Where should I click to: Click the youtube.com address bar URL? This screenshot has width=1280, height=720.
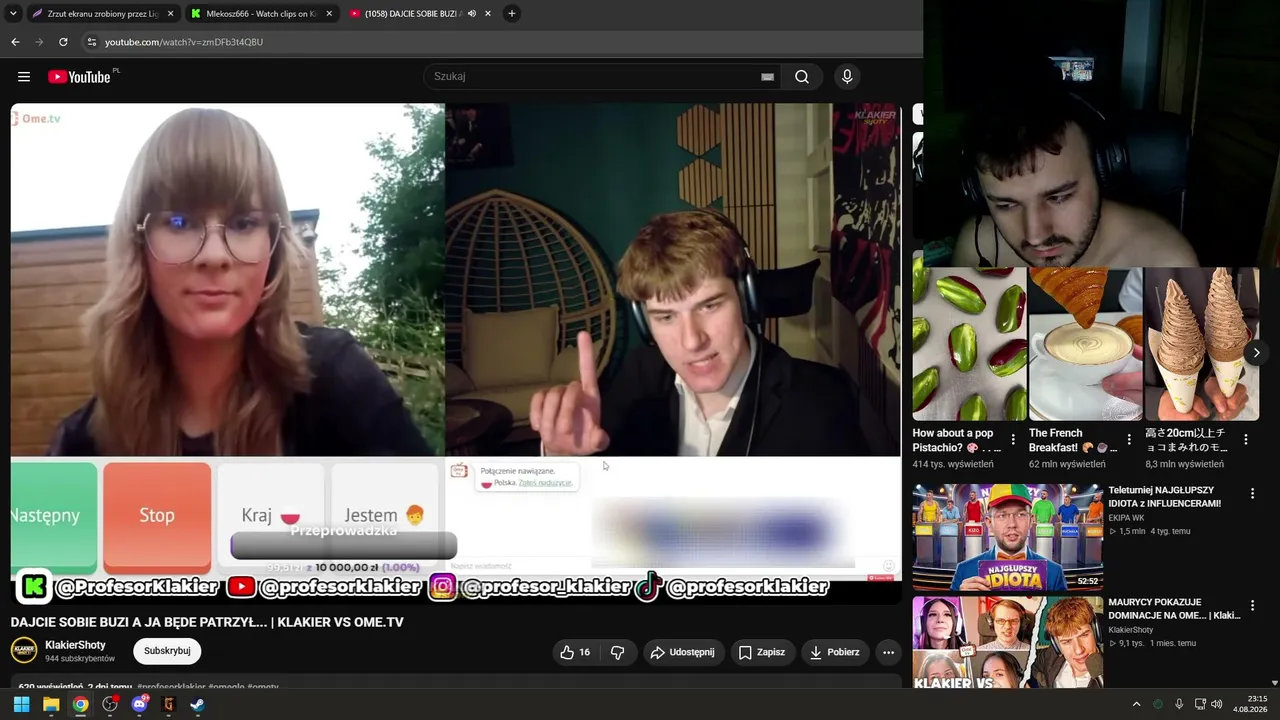tap(184, 42)
